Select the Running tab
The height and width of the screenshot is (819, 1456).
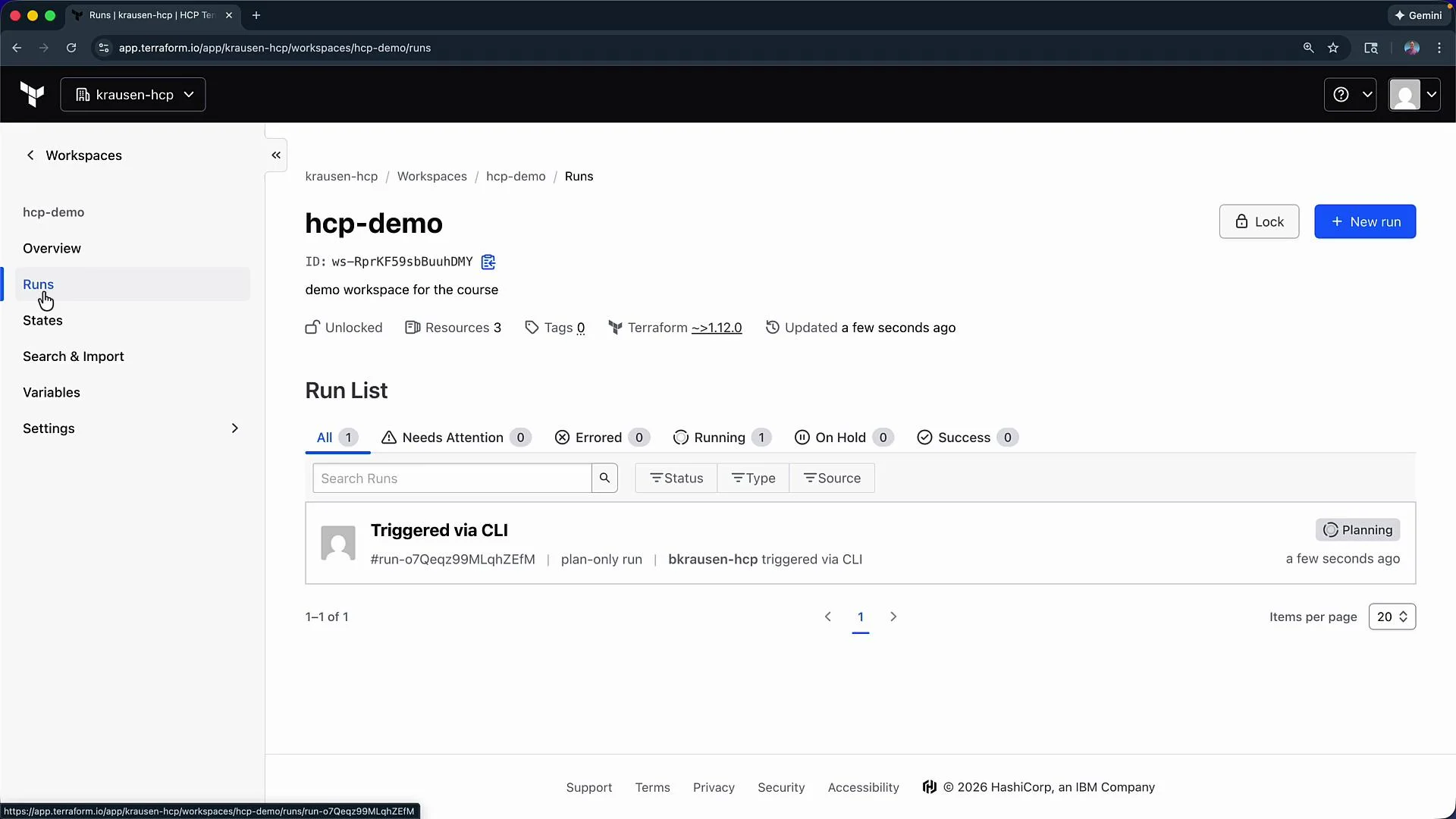(722, 438)
